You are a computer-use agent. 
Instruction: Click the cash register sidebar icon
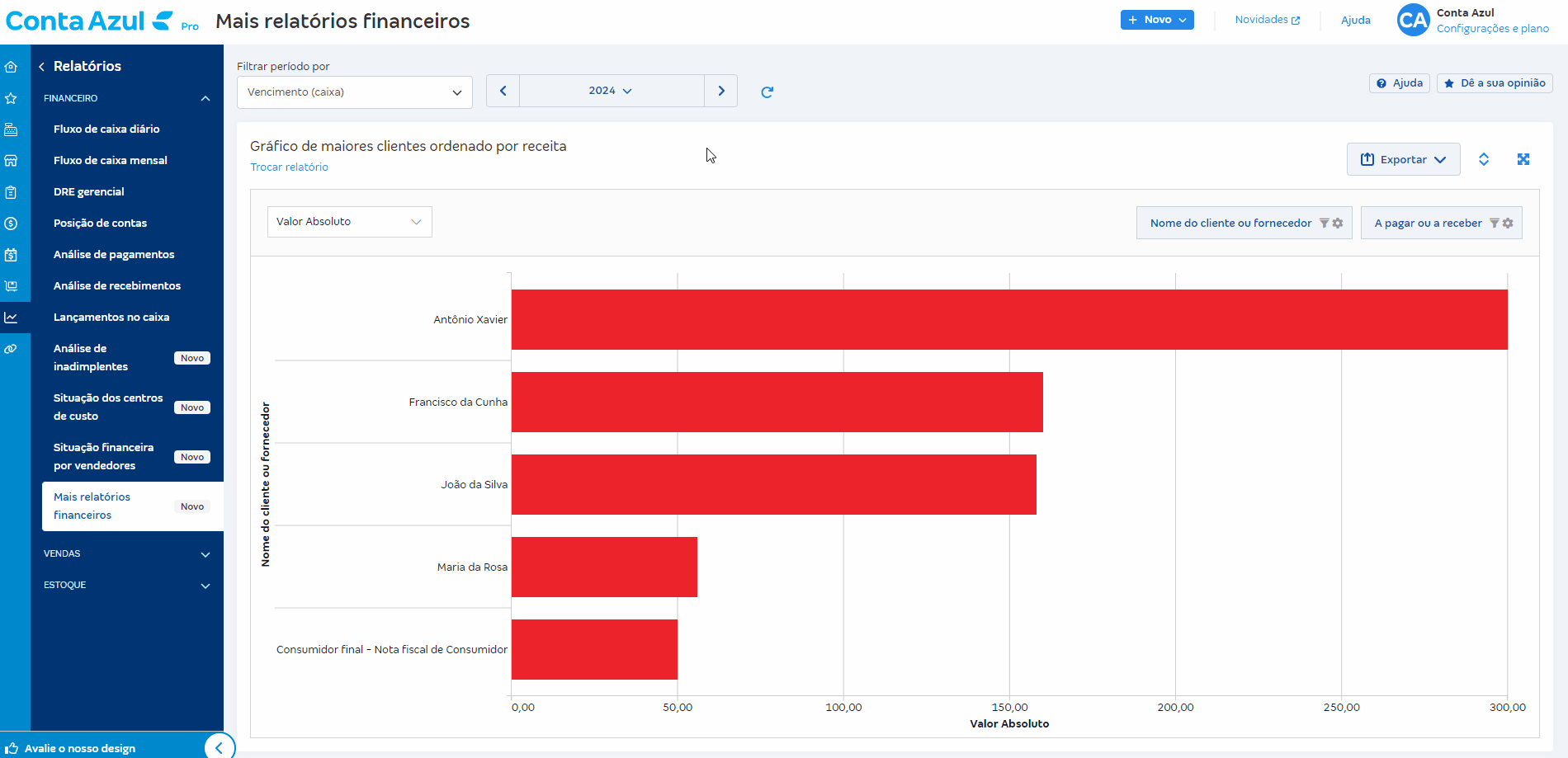click(11, 129)
